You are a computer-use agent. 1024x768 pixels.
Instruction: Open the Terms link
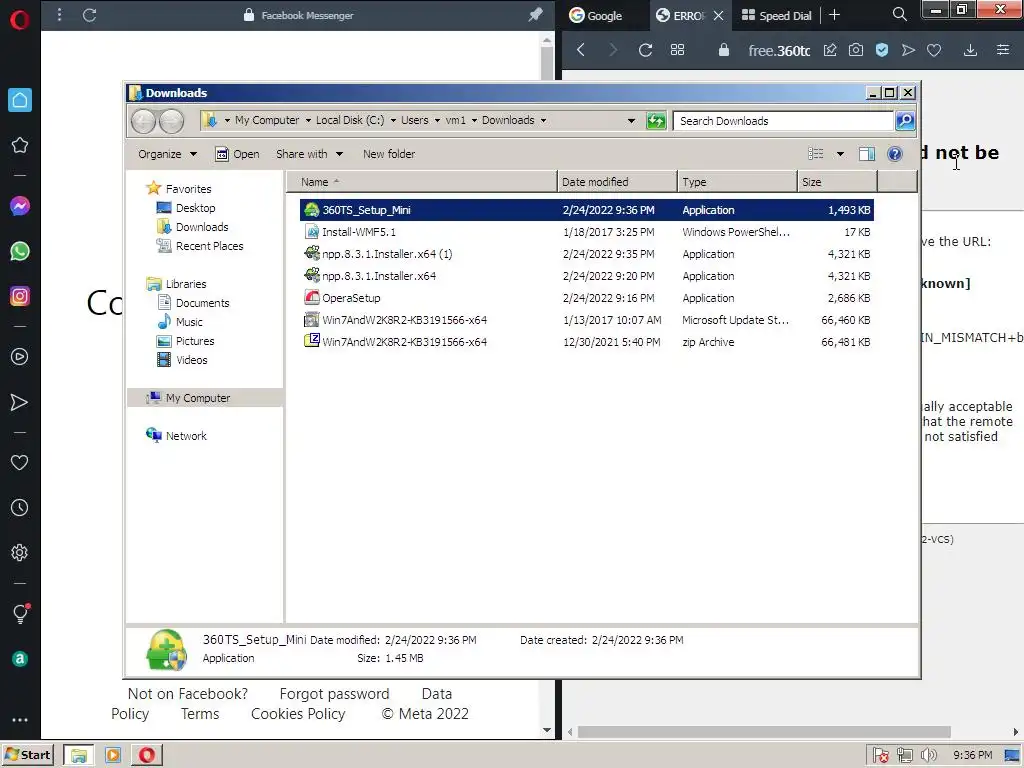[200, 714]
